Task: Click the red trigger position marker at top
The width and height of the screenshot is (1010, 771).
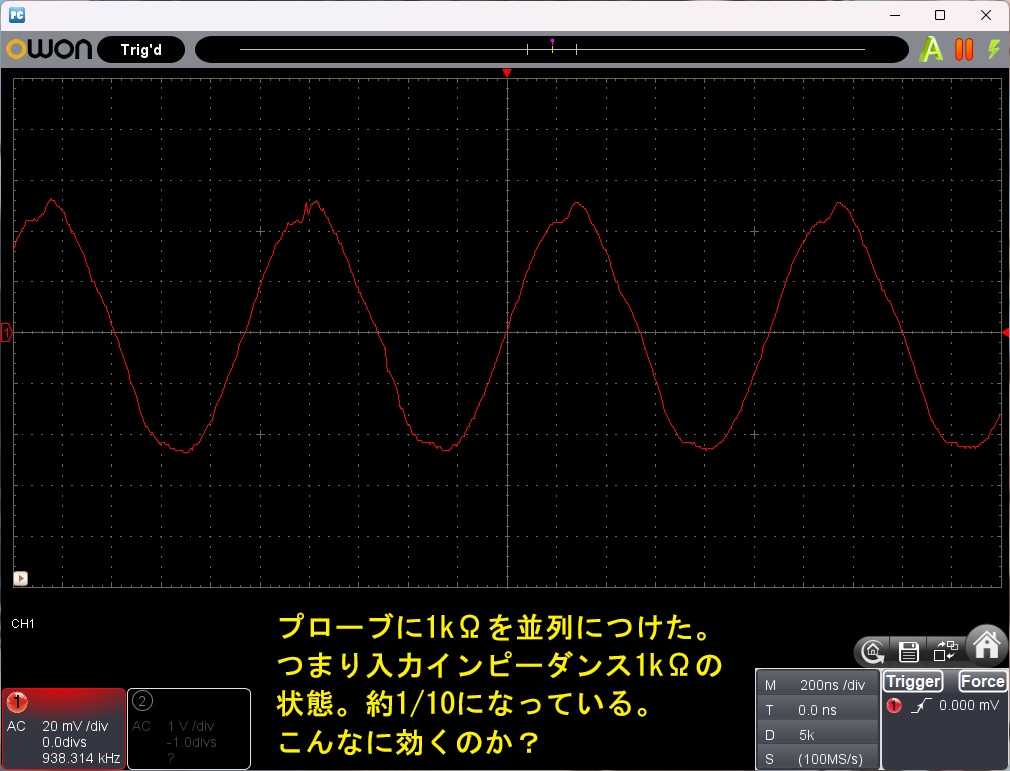Action: coord(507,73)
